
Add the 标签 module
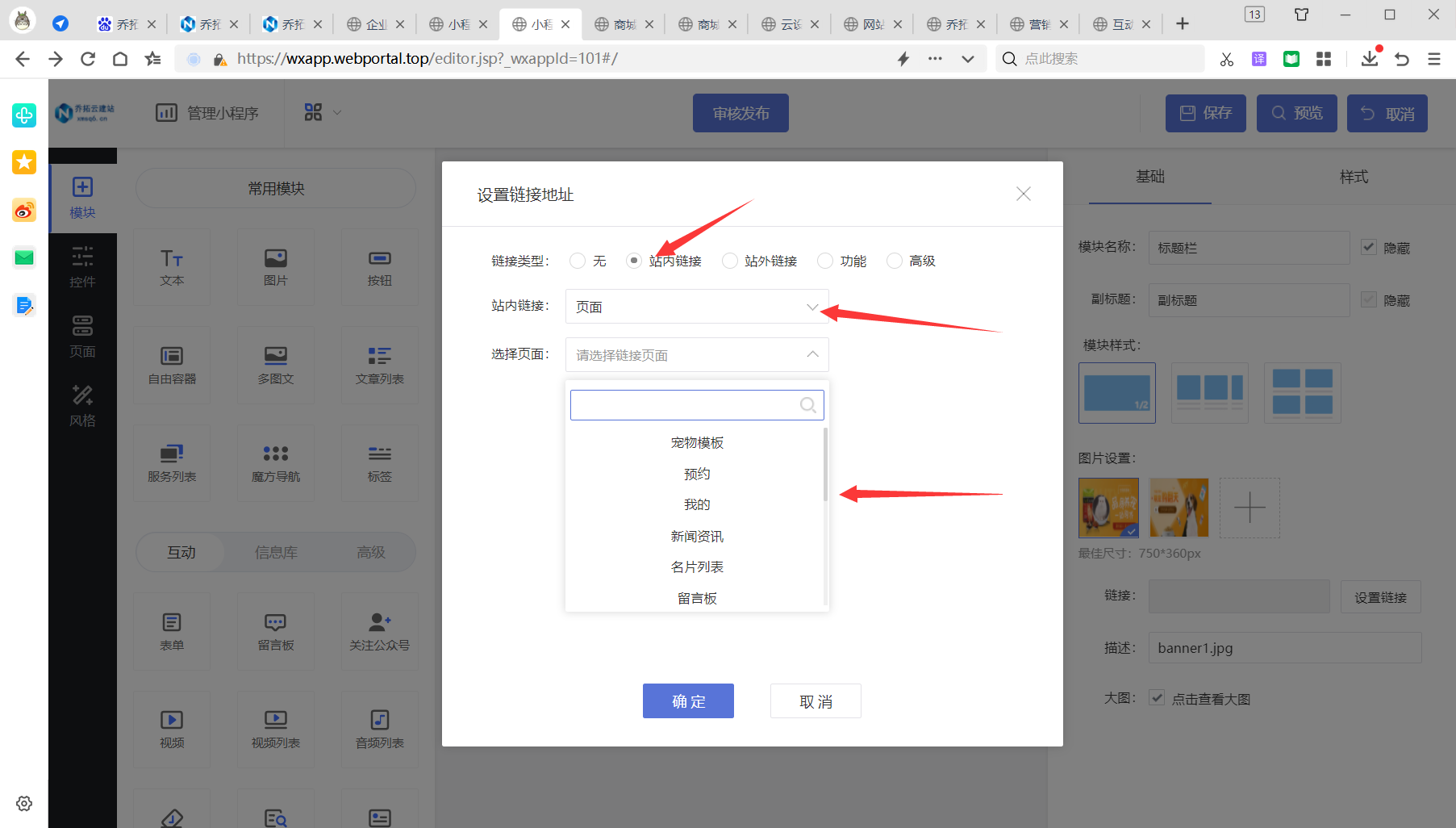pyautogui.click(x=380, y=463)
